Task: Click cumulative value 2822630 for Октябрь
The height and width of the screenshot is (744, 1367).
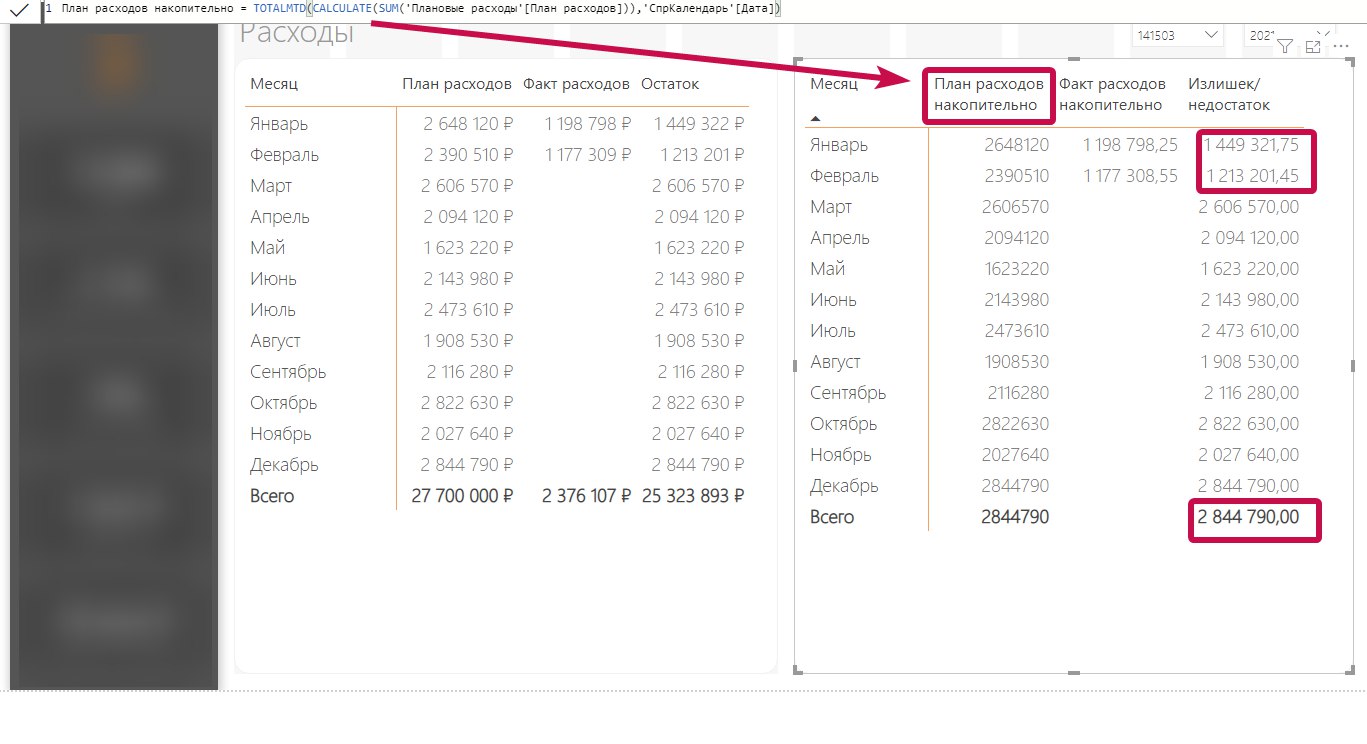Action: click(x=1015, y=424)
